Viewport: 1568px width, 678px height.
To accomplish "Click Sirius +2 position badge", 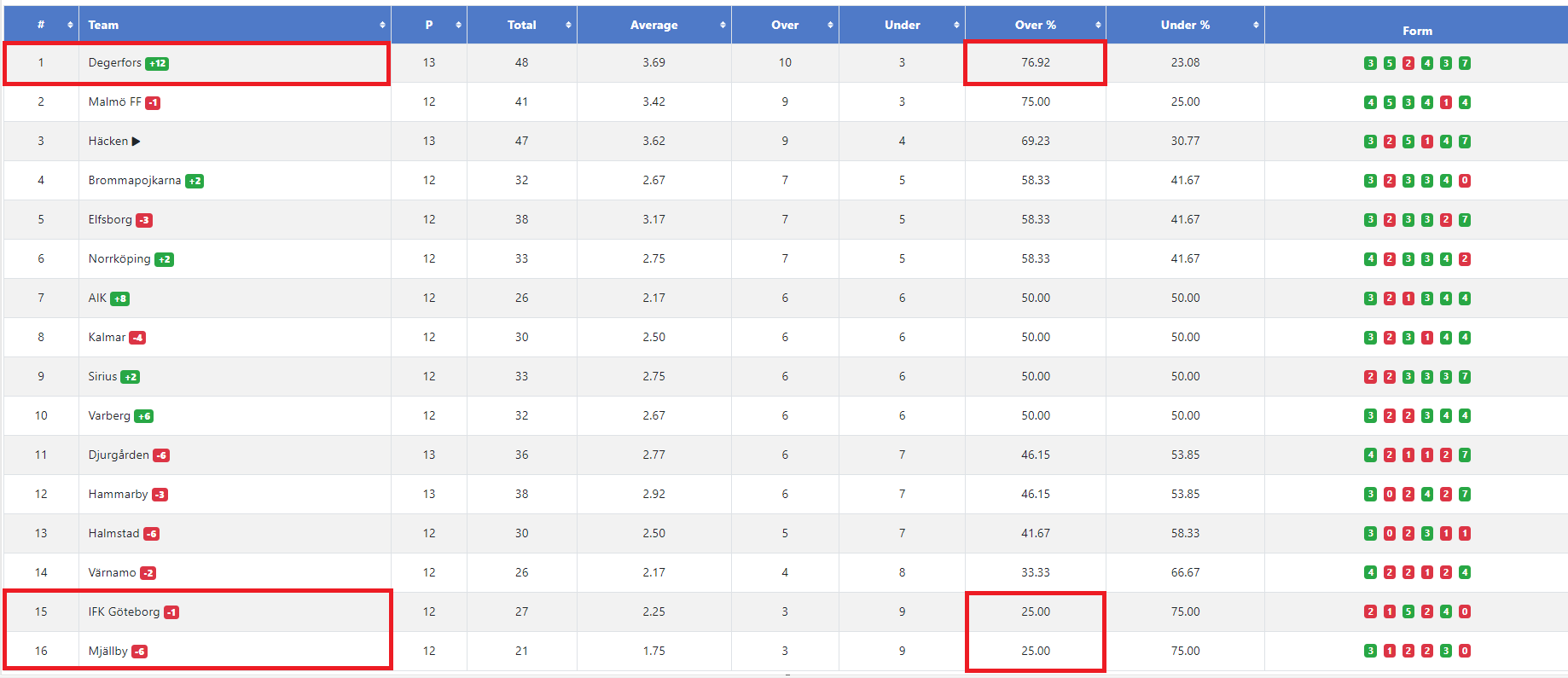I will 130,377.
